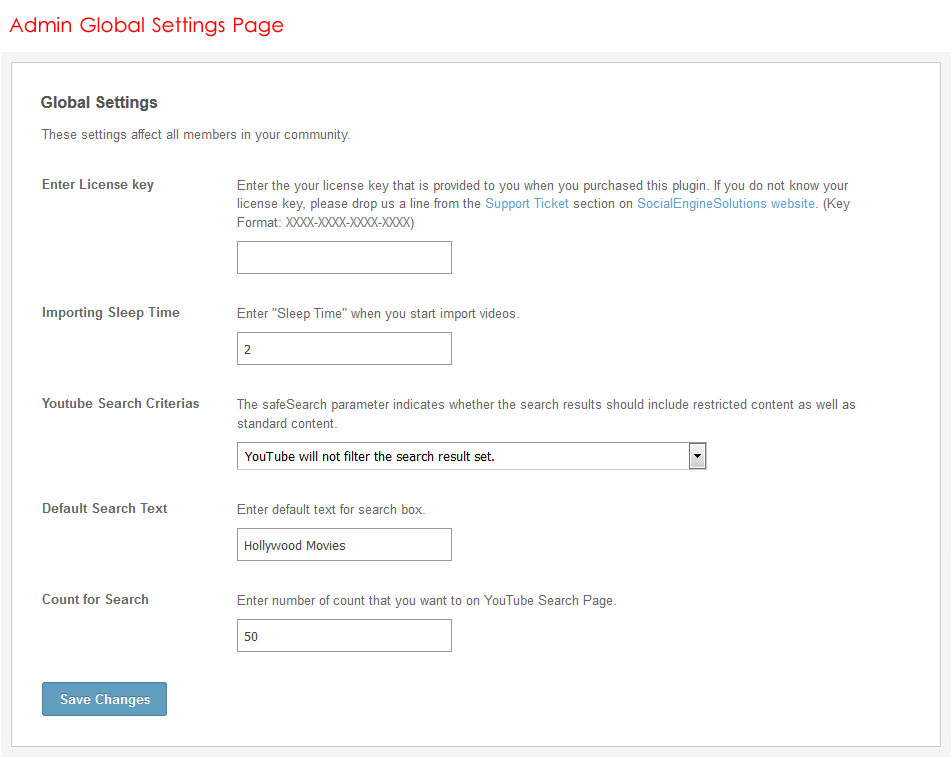952x759 pixels.
Task: Open the YouTube safeSearch filter dropdown
Action: click(x=471, y=457)
